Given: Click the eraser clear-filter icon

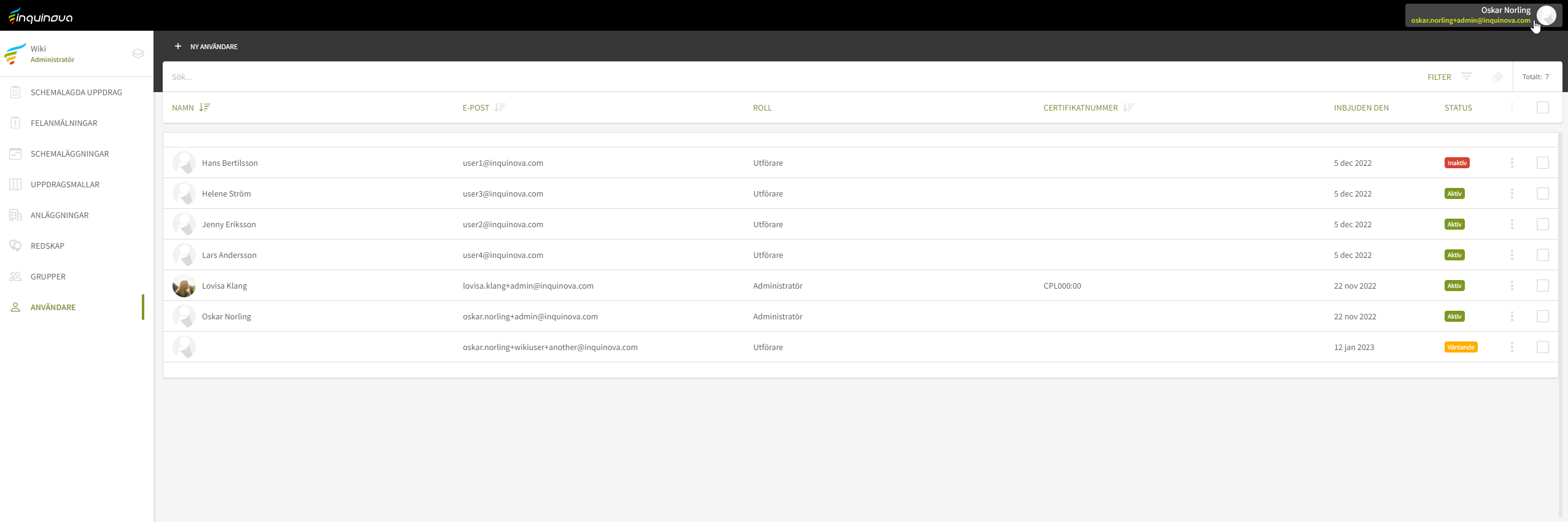Looking at the screenshot, I should pos(1497,77).
